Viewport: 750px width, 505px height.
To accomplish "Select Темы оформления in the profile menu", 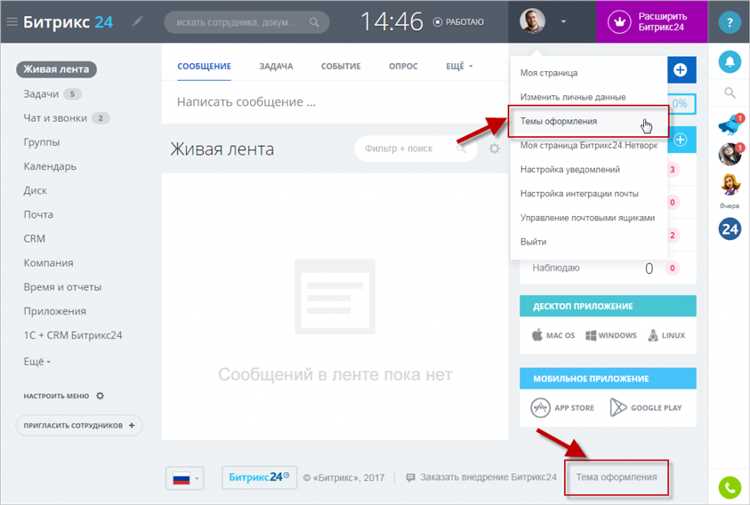I will [x=589, y=121].
